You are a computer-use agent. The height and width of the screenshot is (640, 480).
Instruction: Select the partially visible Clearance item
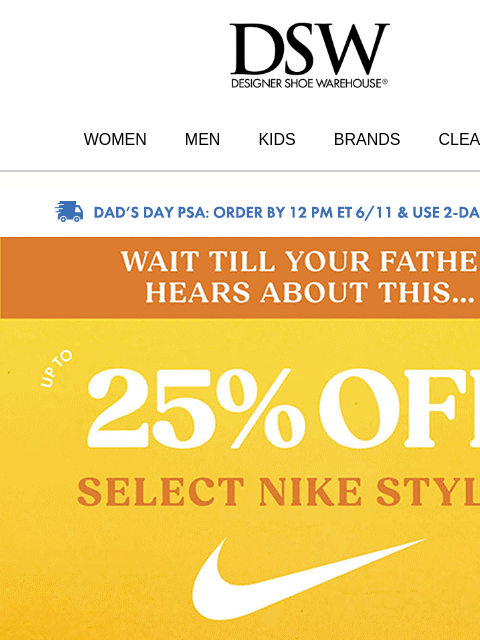coord(459,140)
